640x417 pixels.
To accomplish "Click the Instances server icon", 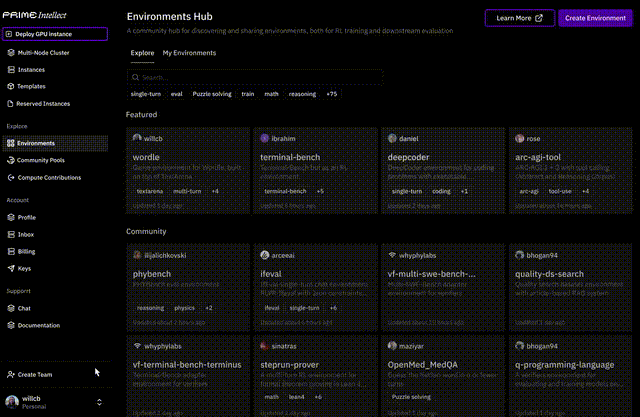I will coord(11,70).
